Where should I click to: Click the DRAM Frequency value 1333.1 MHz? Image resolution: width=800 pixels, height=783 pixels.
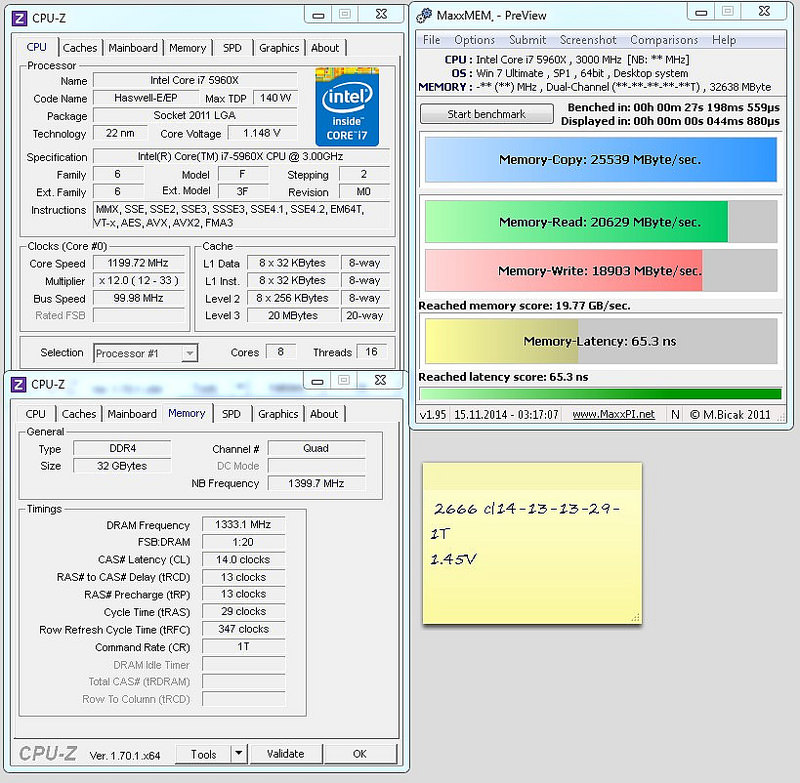coord(243,524)
